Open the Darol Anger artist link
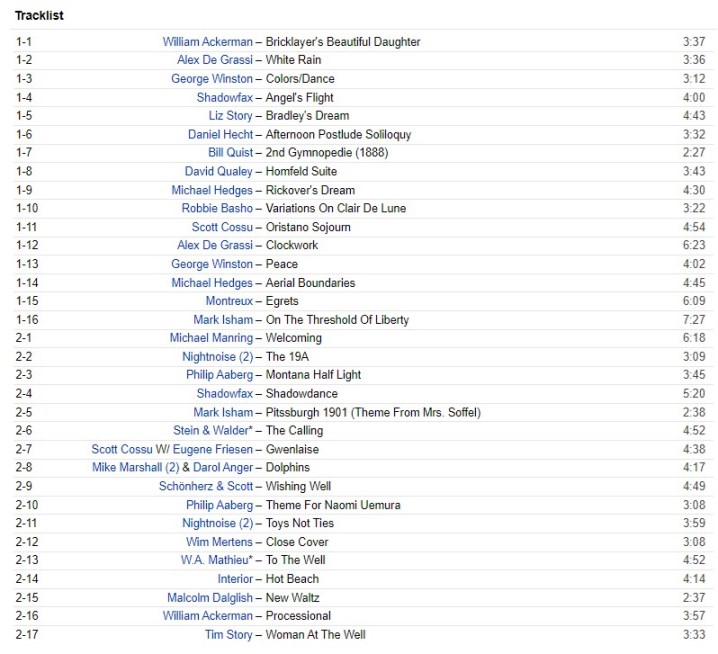This screenshot has height=654, width=718. [223, 467]
